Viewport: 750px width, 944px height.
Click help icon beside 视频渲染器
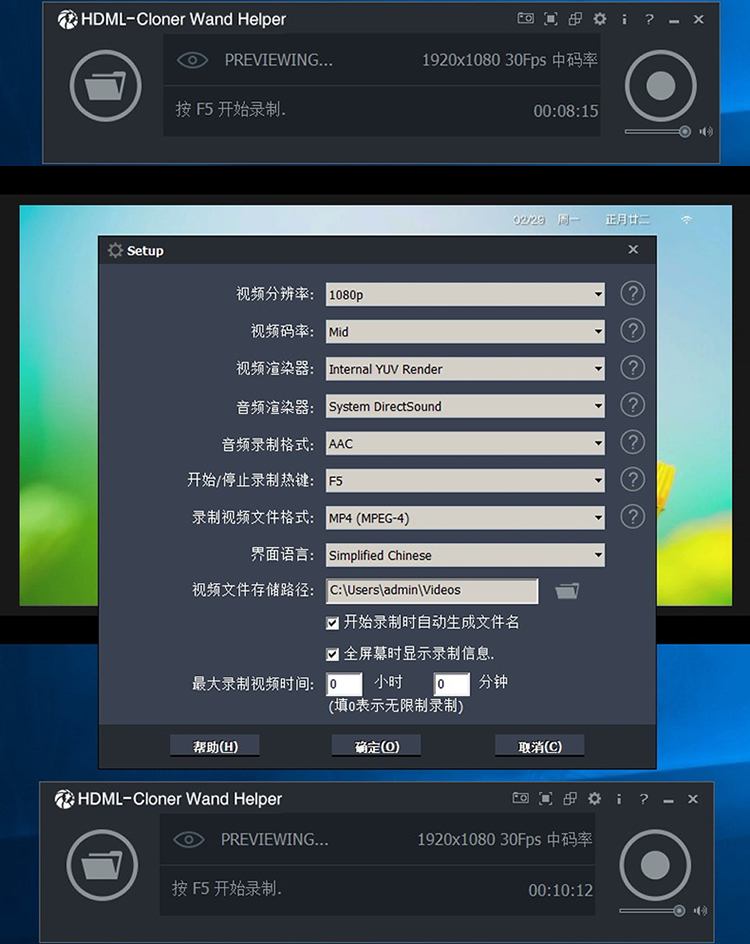pos(633,368)
